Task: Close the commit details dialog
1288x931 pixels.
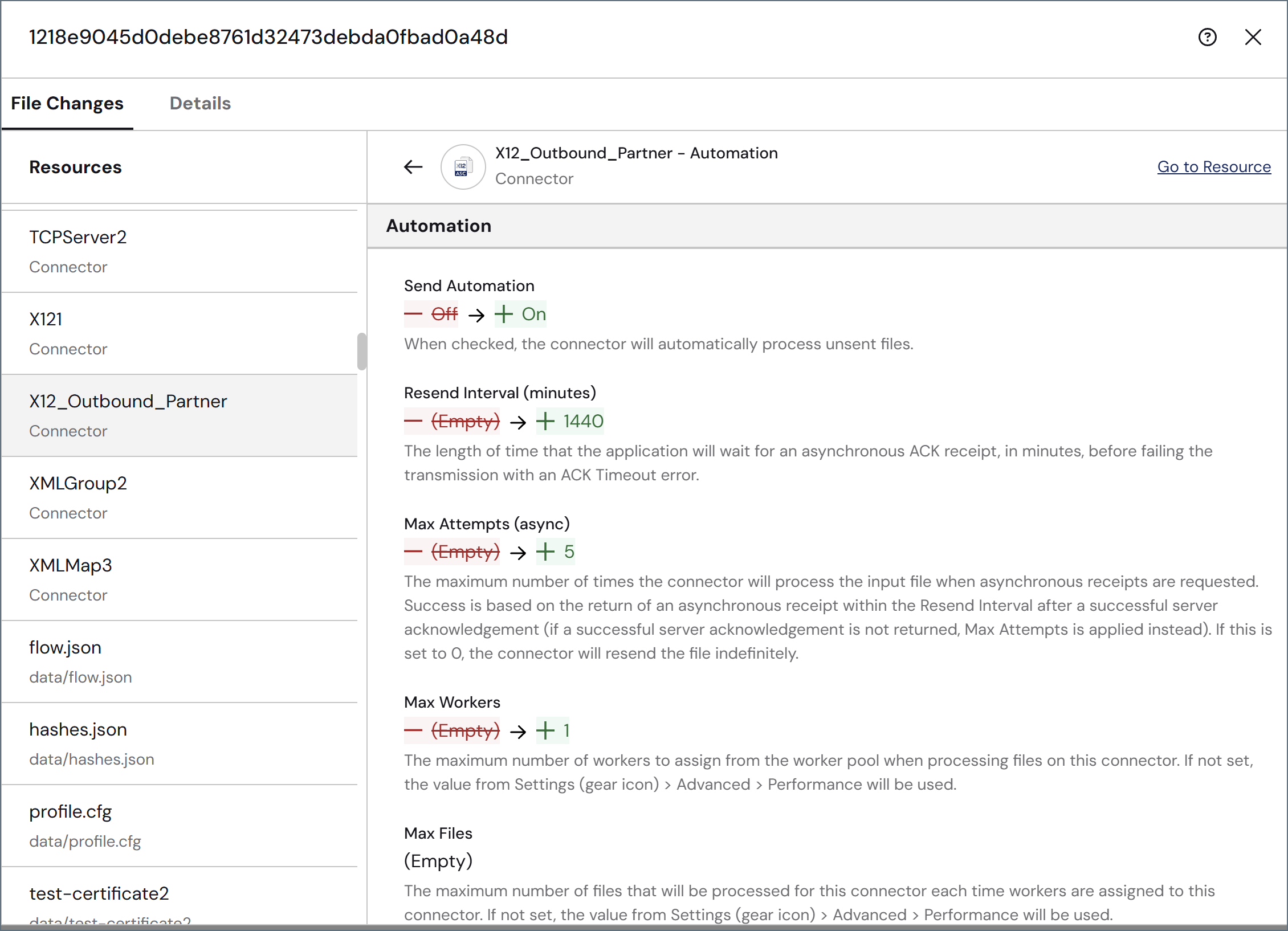Action: click(x=1253, y=38)
